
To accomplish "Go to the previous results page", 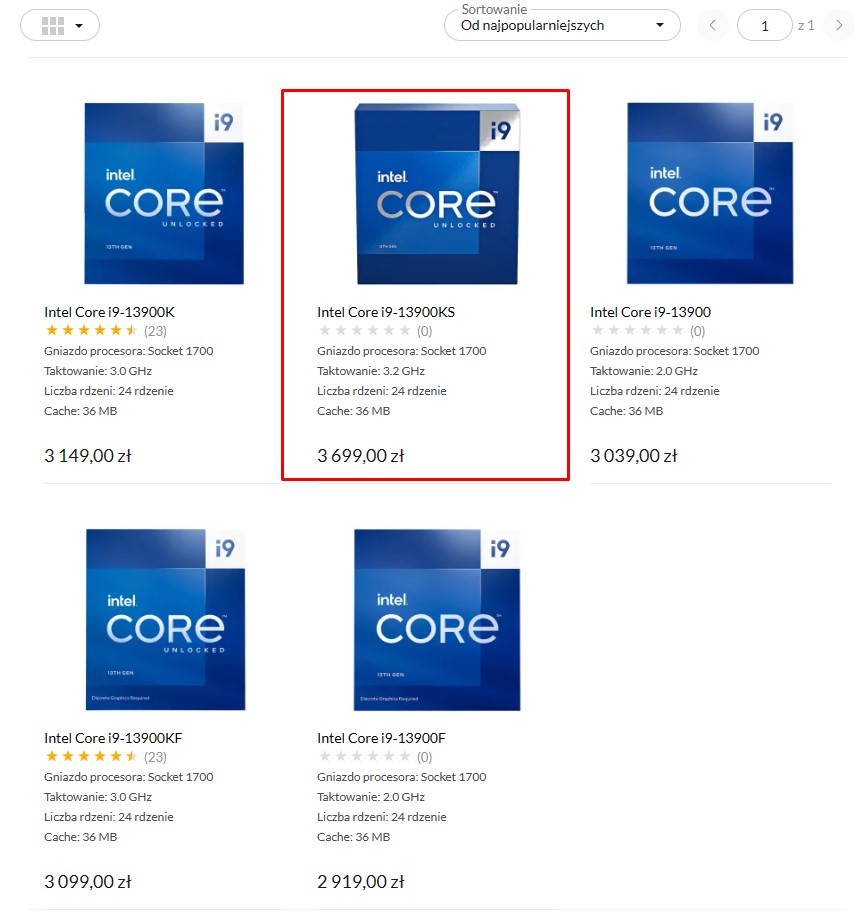I will coord(713,25).
